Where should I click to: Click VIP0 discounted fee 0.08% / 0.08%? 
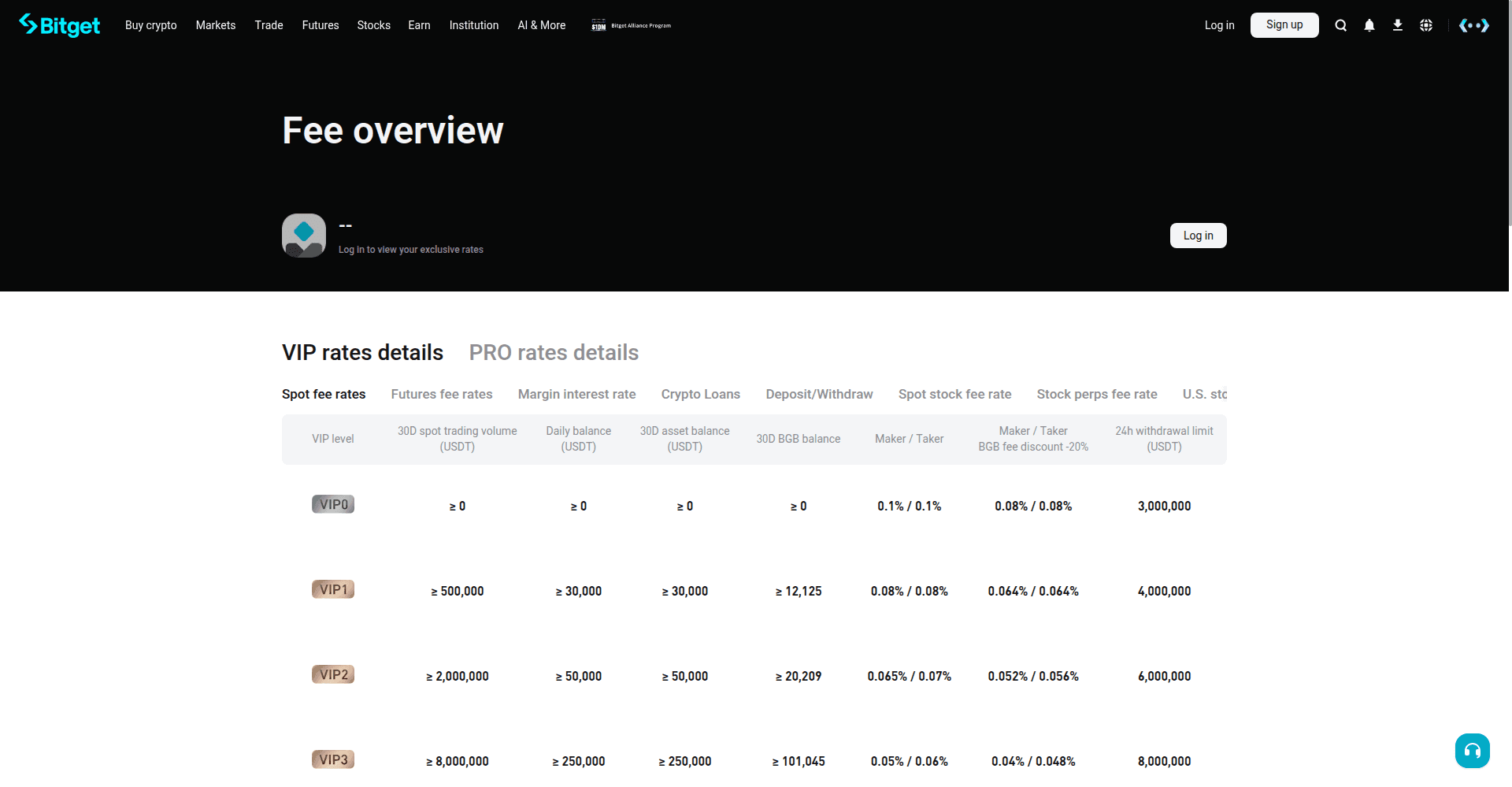pyautogui.click(x=1033, y=506)
